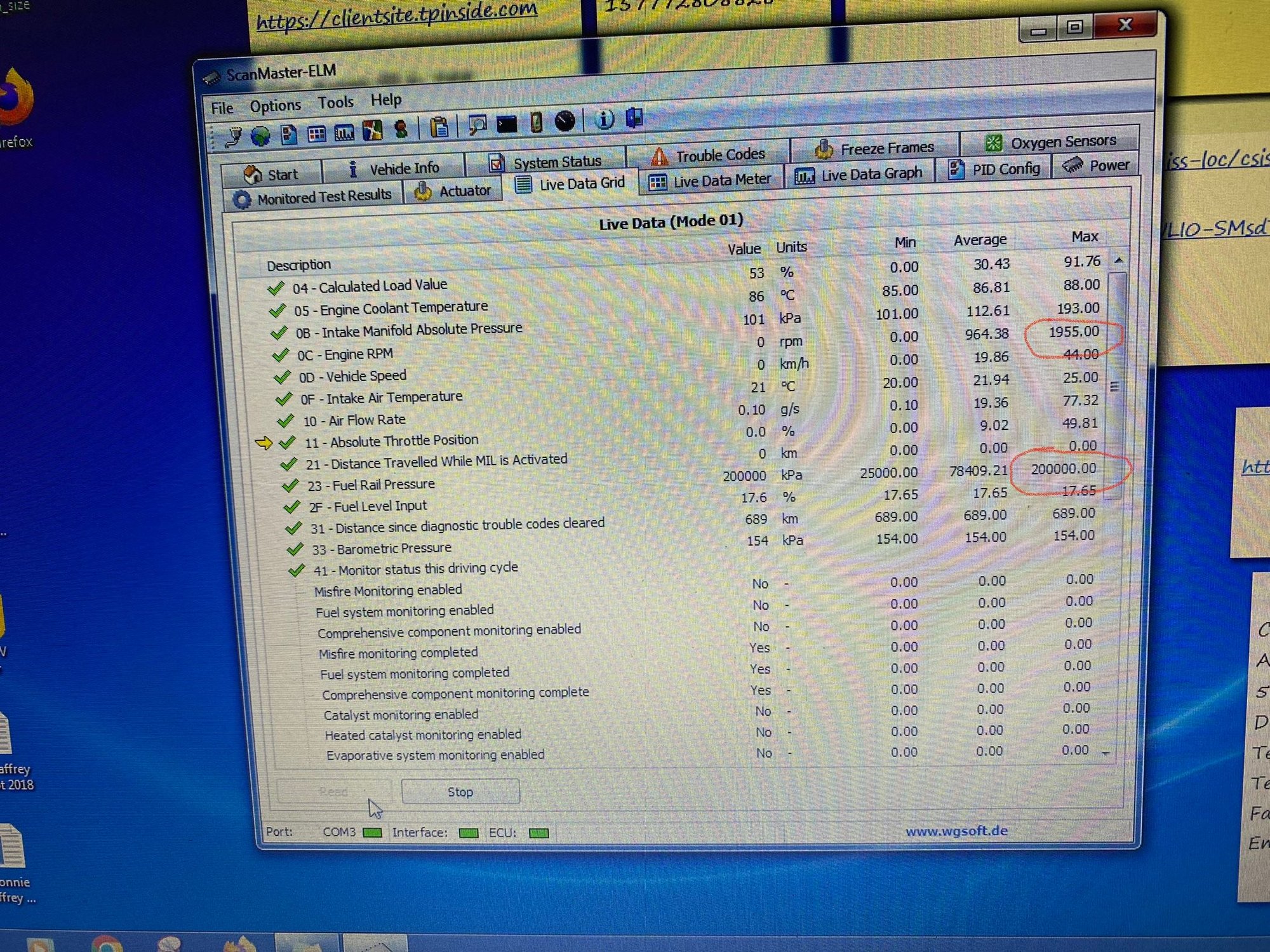Image resolution: width=1270 pixels, height=952 pixels.
Task: Open the black terminal console icon
Action: [x=506, y=124]
